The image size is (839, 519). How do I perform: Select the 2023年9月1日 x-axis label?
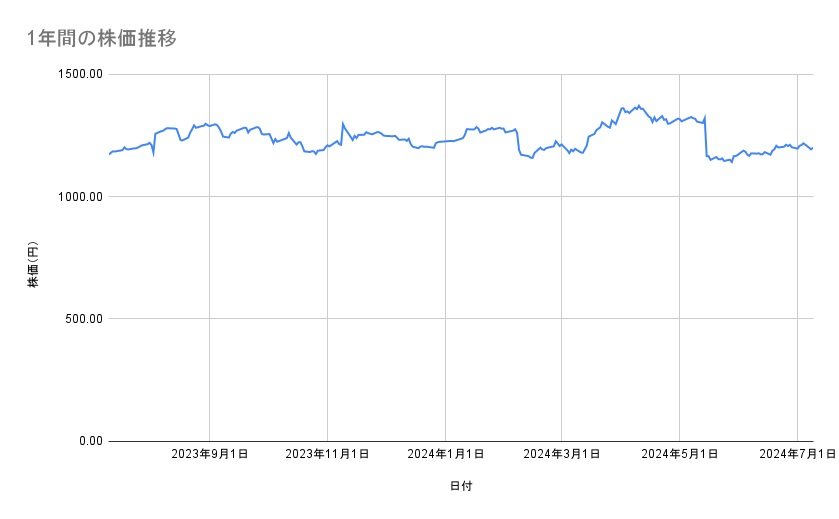tap(210, 454)
